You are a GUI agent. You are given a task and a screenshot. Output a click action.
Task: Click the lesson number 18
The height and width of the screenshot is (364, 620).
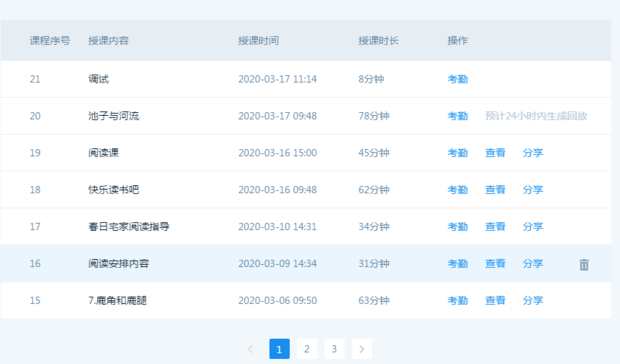pyautogui.click(x=35, y=190)
